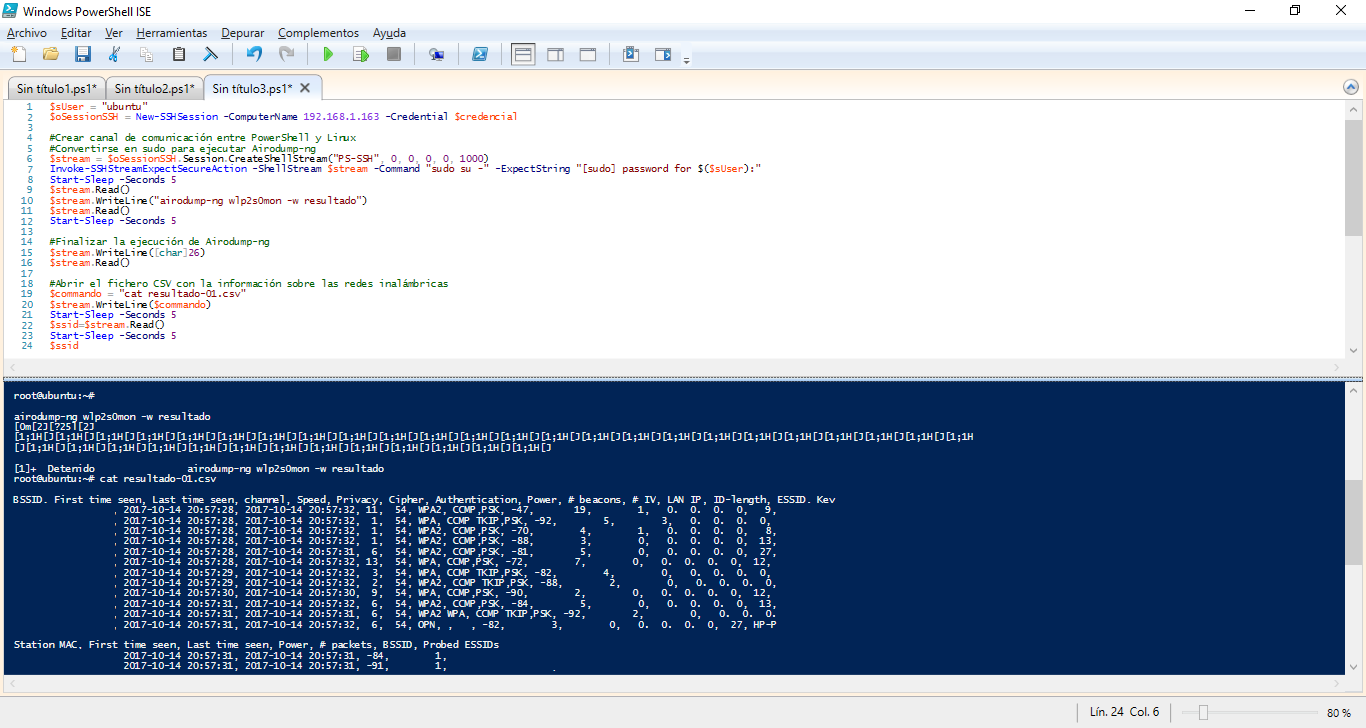Click the Open script folder icon
The image size is (1366, 728).
tap(51, 54)
